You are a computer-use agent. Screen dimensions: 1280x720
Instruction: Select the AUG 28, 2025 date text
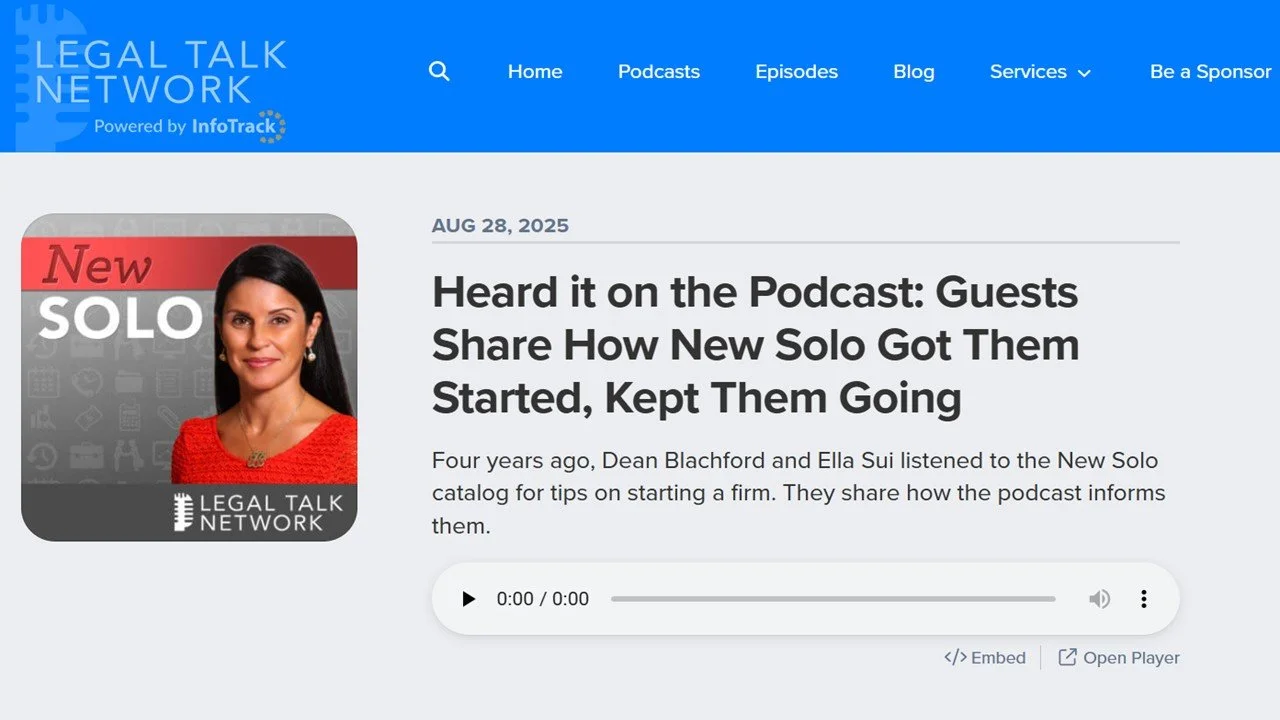click(x=500, y=226)
